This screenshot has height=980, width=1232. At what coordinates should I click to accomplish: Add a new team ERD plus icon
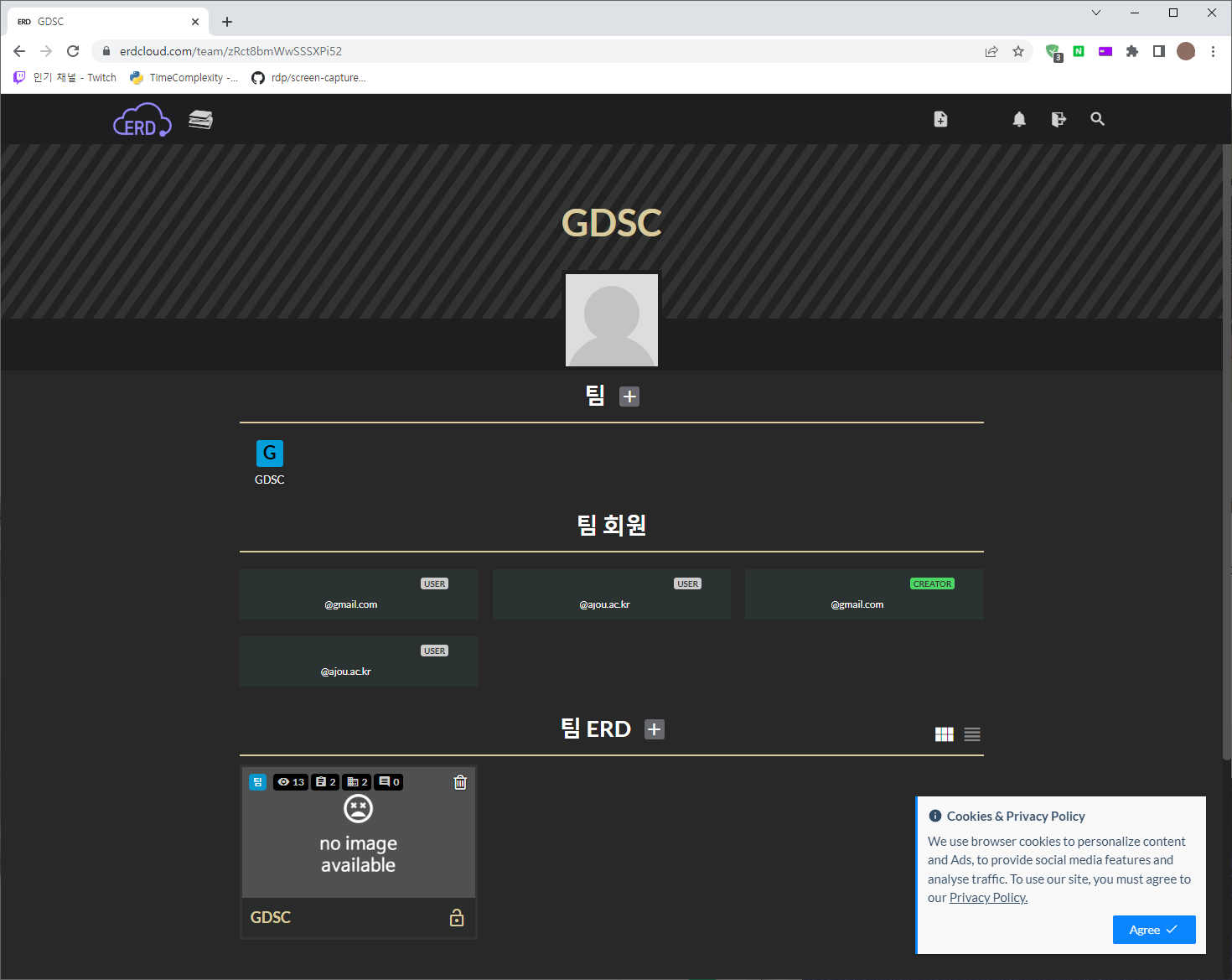coord(655,729)
